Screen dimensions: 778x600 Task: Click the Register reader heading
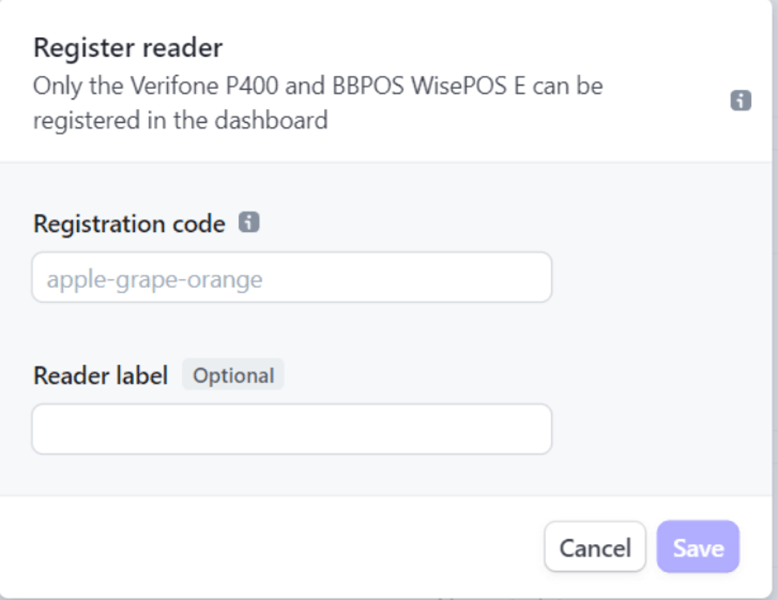pos(128,47)
